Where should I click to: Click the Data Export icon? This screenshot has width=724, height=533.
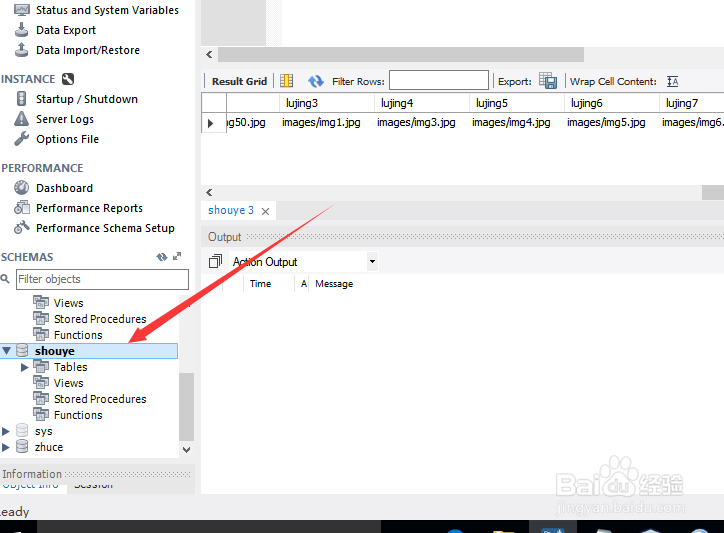coord(21,30)
